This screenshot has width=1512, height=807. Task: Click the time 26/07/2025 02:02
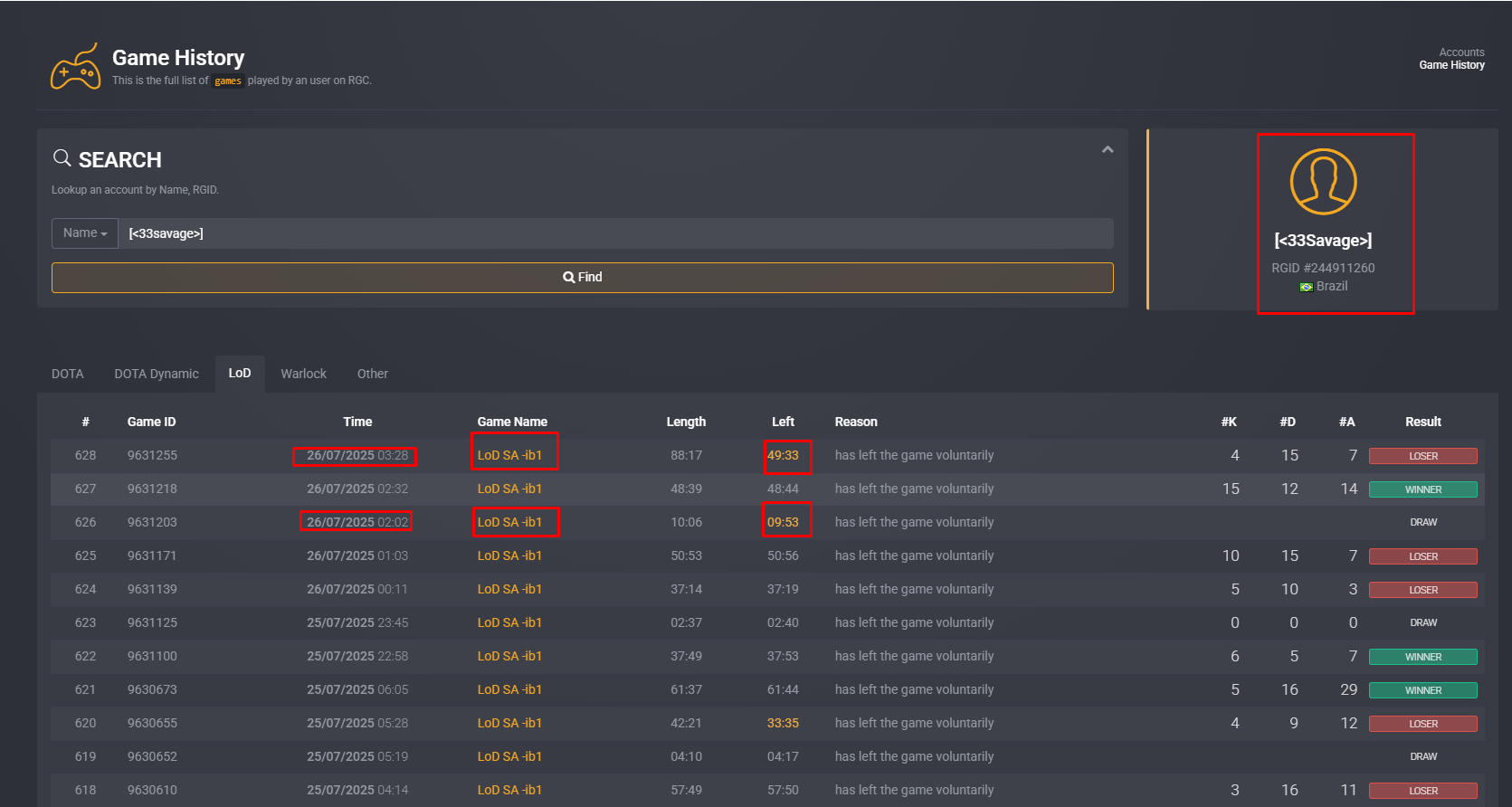click(357, 522)
